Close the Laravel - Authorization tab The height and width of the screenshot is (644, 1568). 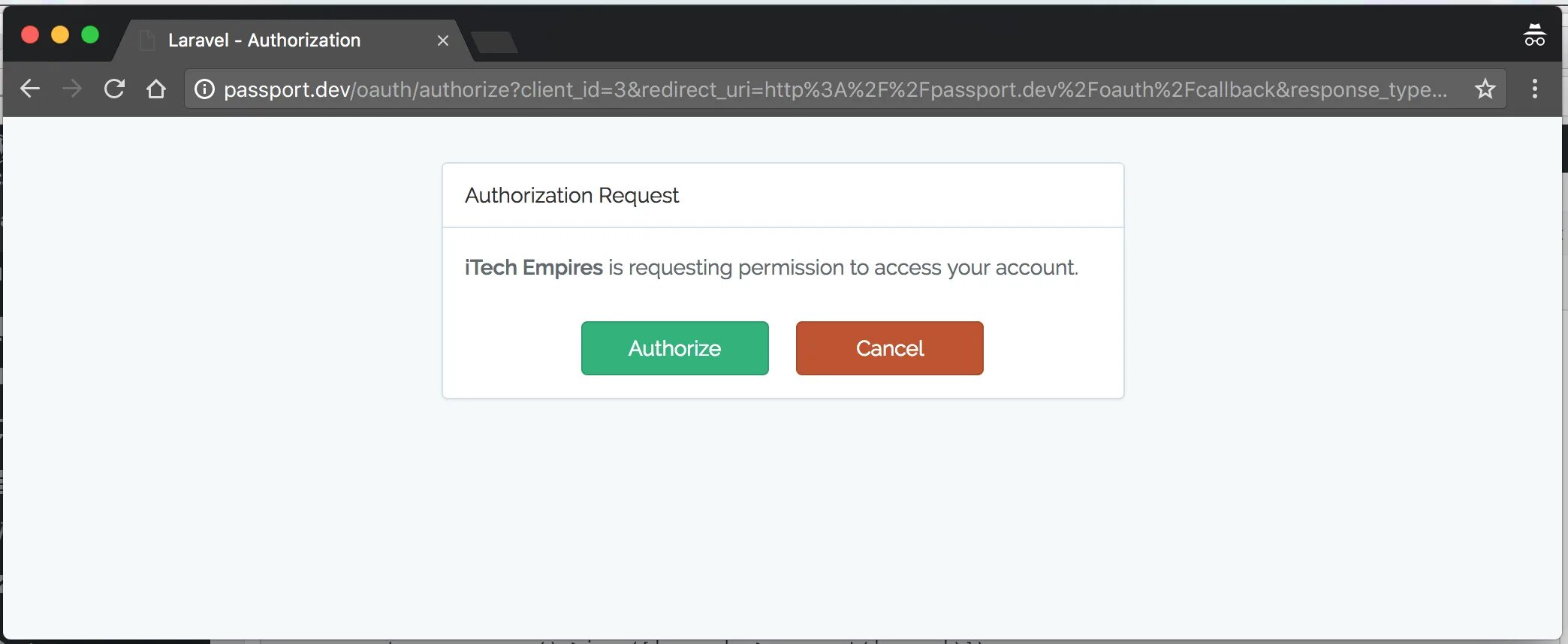tap(443, 41)
